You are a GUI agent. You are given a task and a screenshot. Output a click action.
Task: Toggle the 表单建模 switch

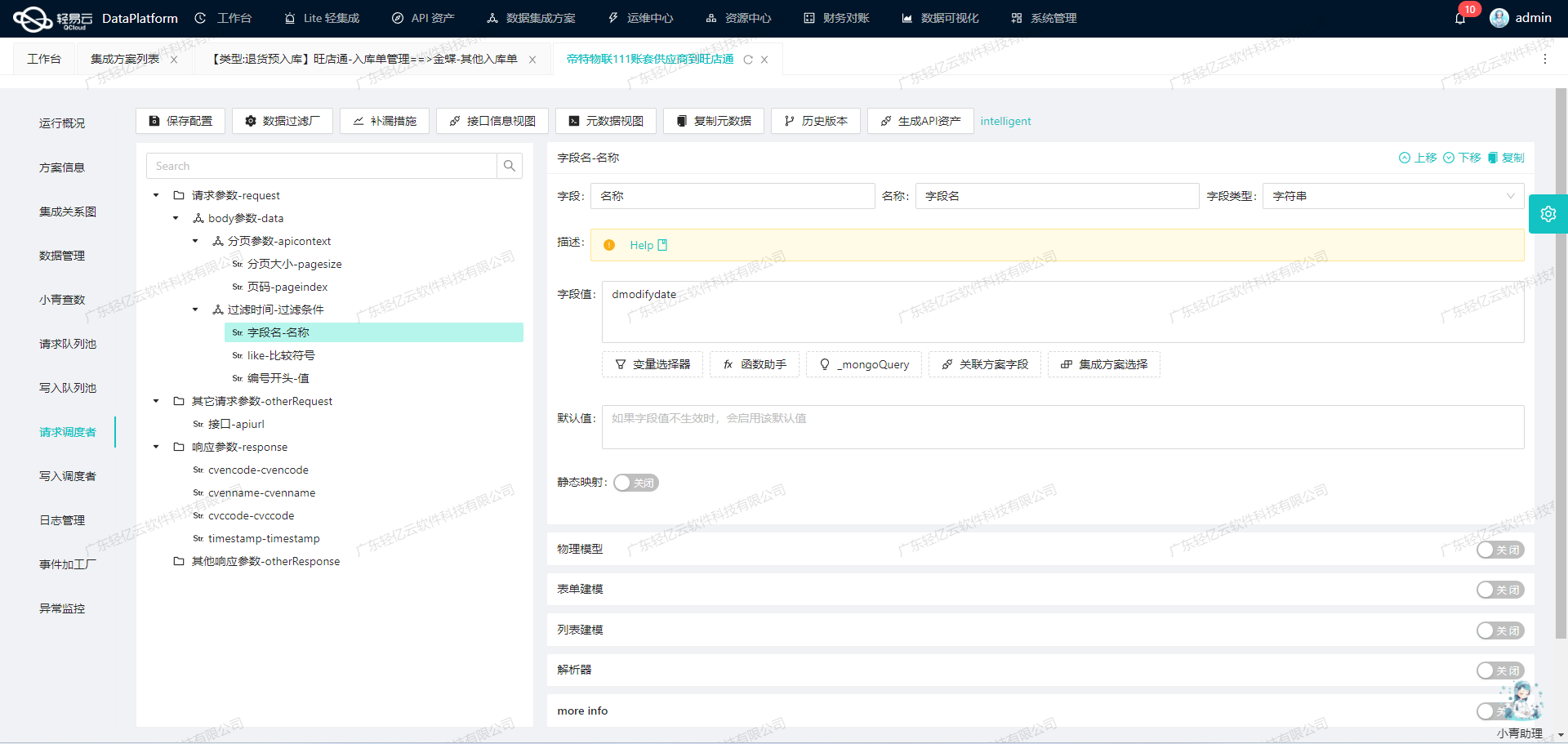pyautogui.click(x=1500, y=590)
